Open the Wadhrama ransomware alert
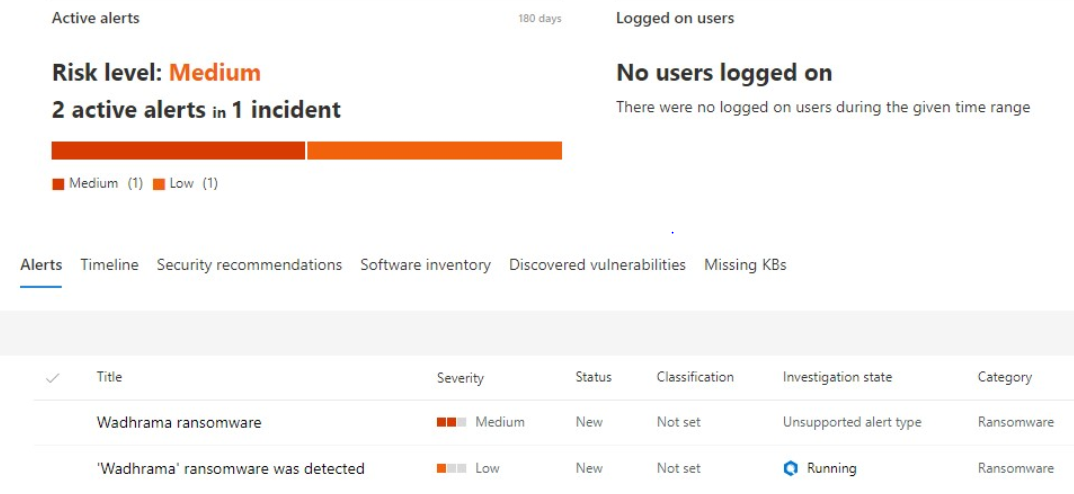 click(x=179, y=422)
